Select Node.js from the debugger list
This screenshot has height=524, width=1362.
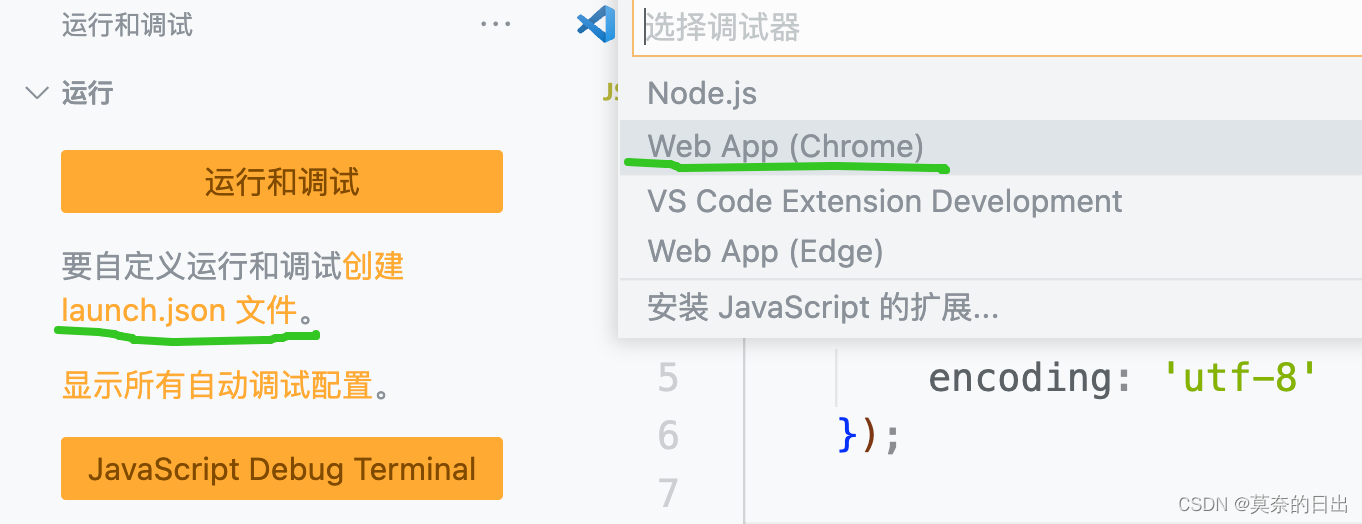point(702,94)
